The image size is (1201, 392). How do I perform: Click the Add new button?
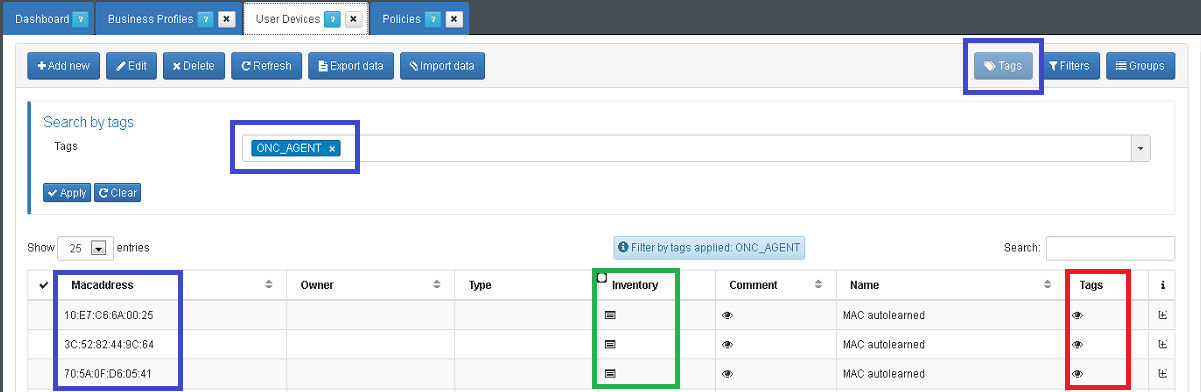point(63,66)
